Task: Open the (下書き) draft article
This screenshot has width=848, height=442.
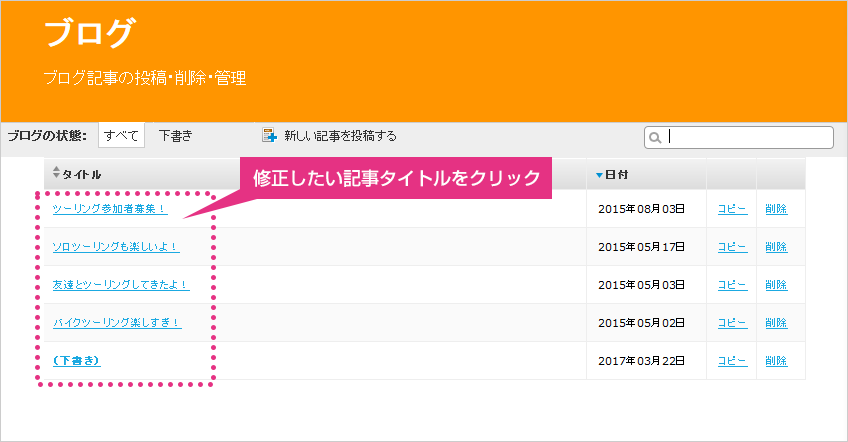Action: point(76,360)
